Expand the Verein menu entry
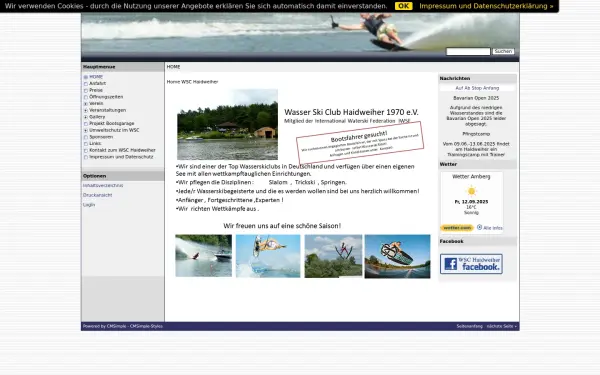The width and height of the screenshot is (600, 375). pyautogui.click(x=86, y=104)
